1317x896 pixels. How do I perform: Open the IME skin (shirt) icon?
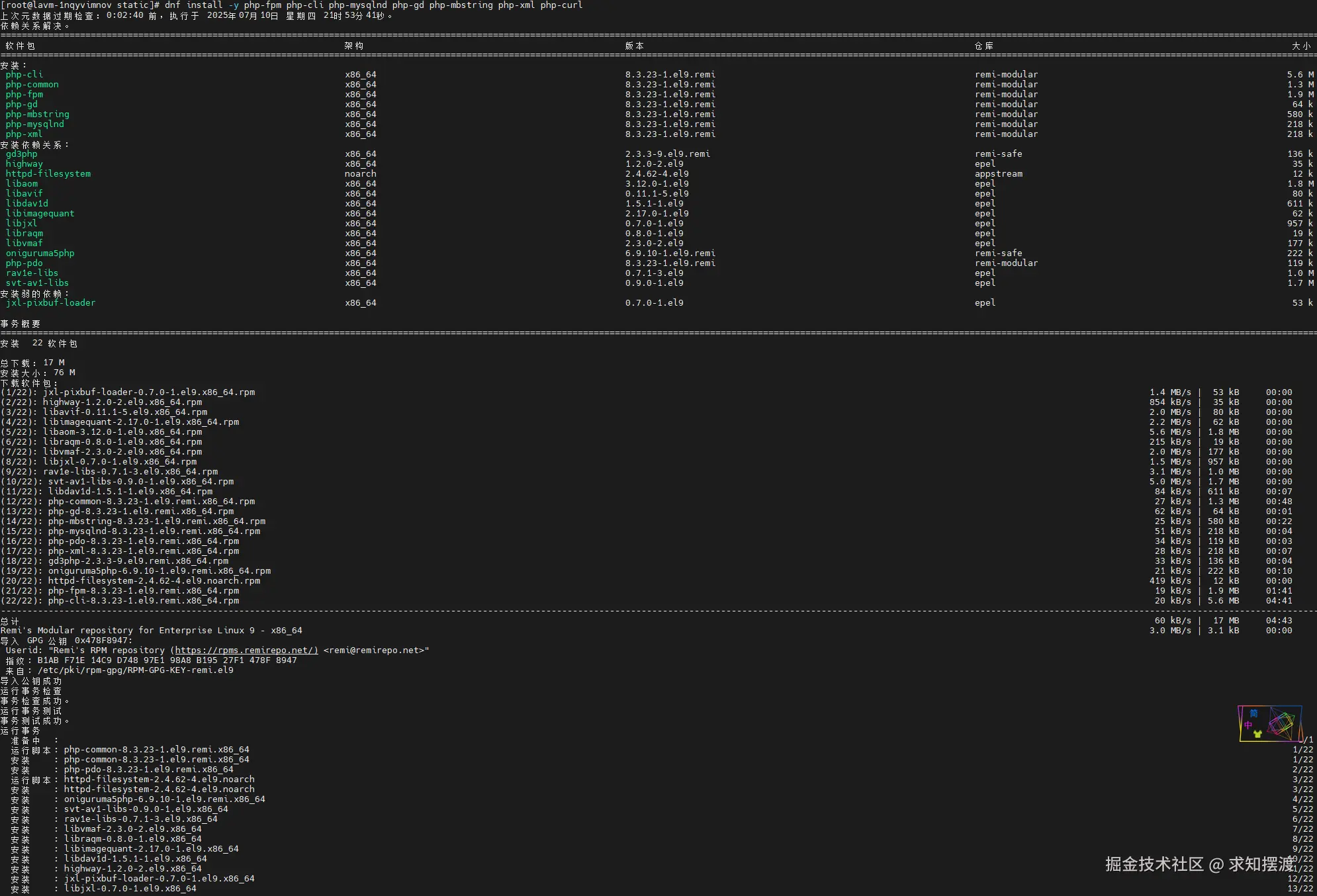[x=1257, y=734]
